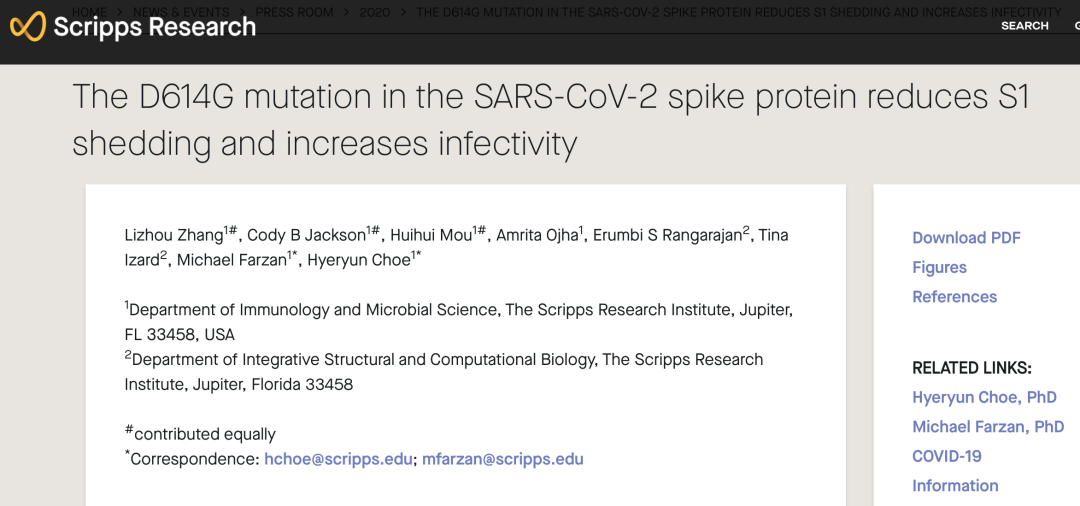Go to PRESS ROOM breadcrumb
1080x506 pixels.
point(294,12)
